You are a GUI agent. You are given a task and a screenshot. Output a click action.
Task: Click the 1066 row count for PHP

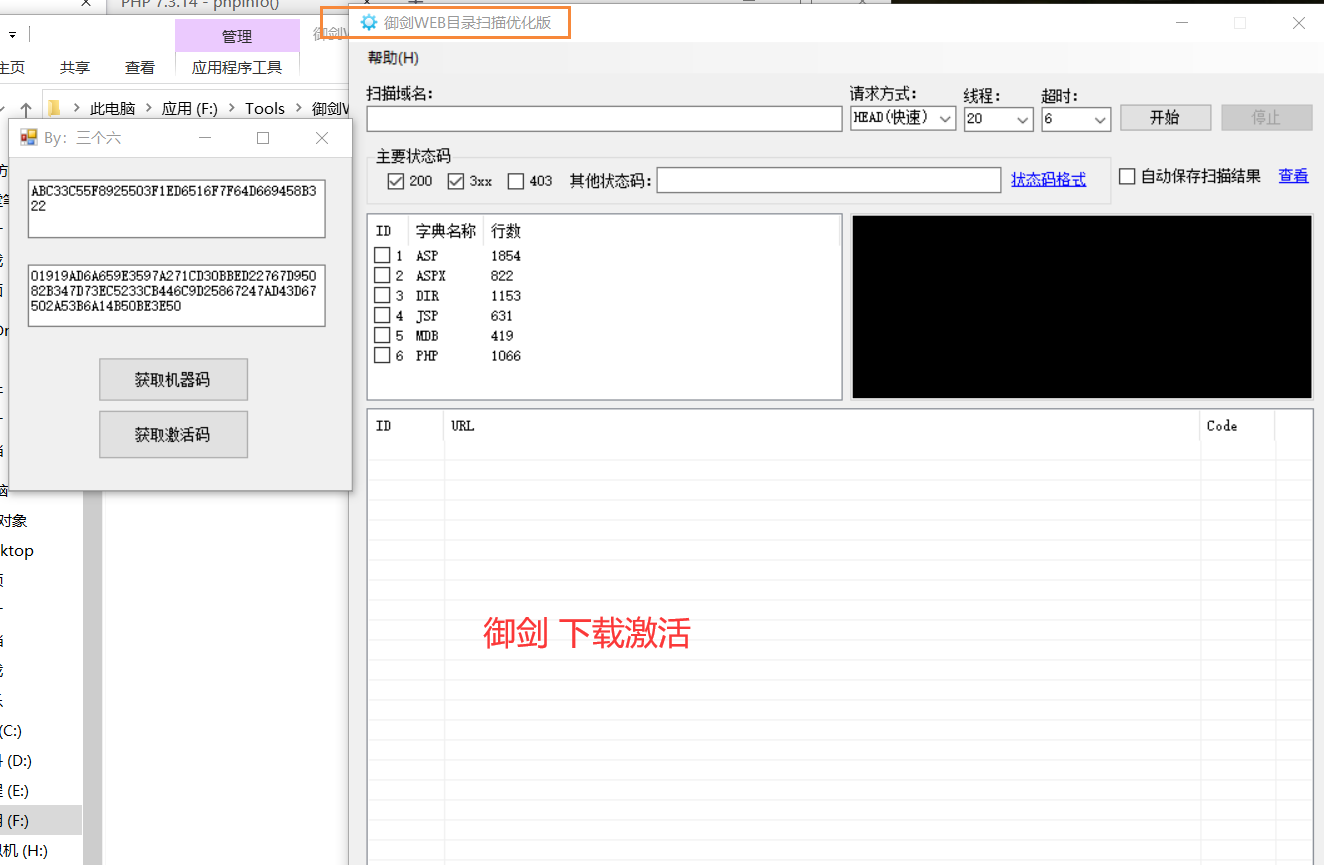(x=506, y=356)
